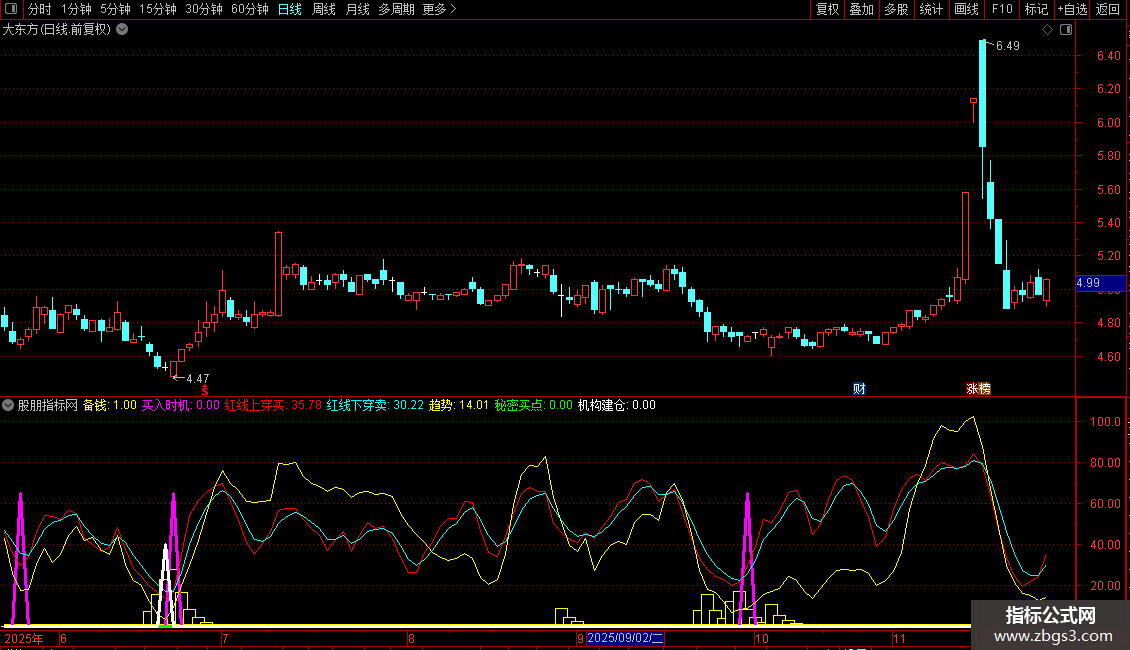
Task: Select the 15分钟 period tab
Action: pyautogui.click(x=158, y=9)
